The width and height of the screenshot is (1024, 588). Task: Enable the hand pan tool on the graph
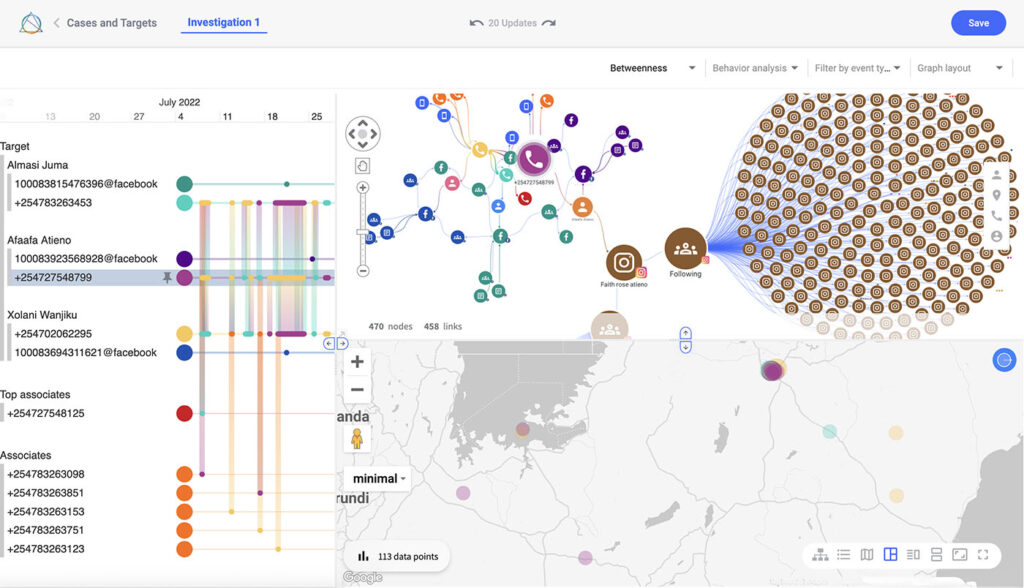(x=363, y=166)
